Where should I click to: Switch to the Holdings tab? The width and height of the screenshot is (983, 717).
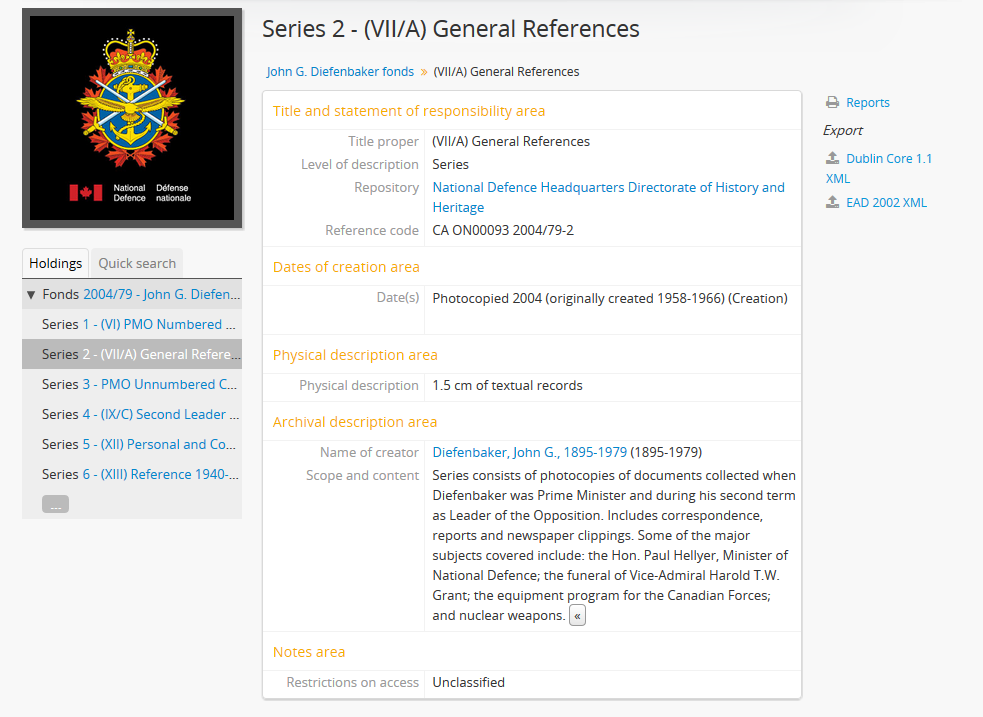tap(55, 262)
